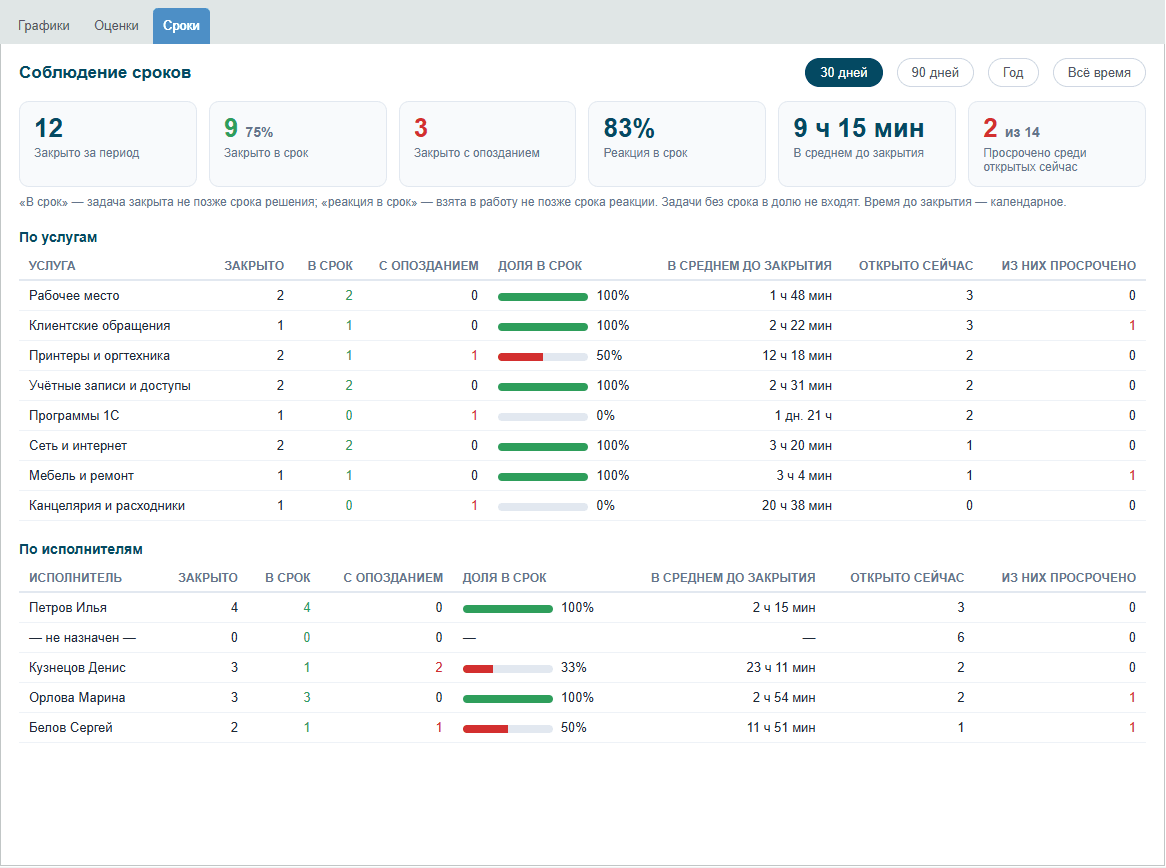Select the Сроки tab
The width and height of the screenshot is (1166, 868).
181,25
